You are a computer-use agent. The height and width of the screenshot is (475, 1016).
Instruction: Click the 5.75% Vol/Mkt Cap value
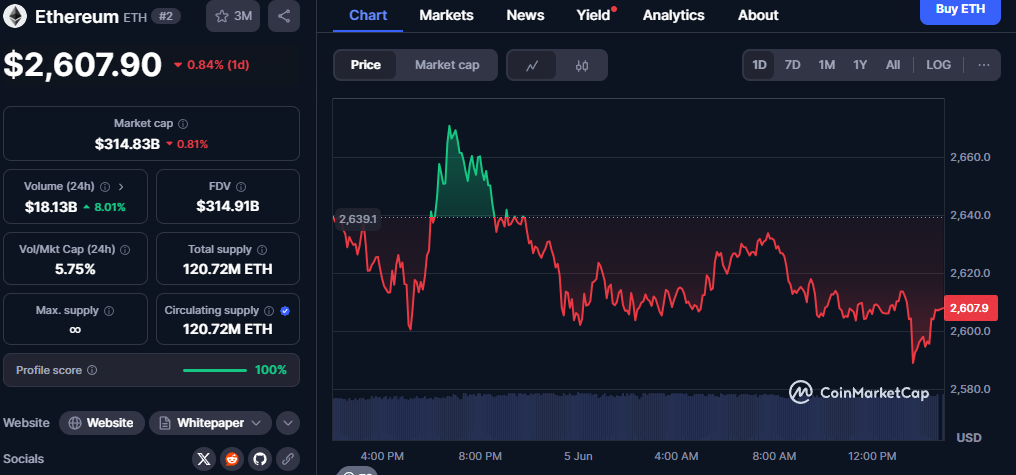coord(75,270)
